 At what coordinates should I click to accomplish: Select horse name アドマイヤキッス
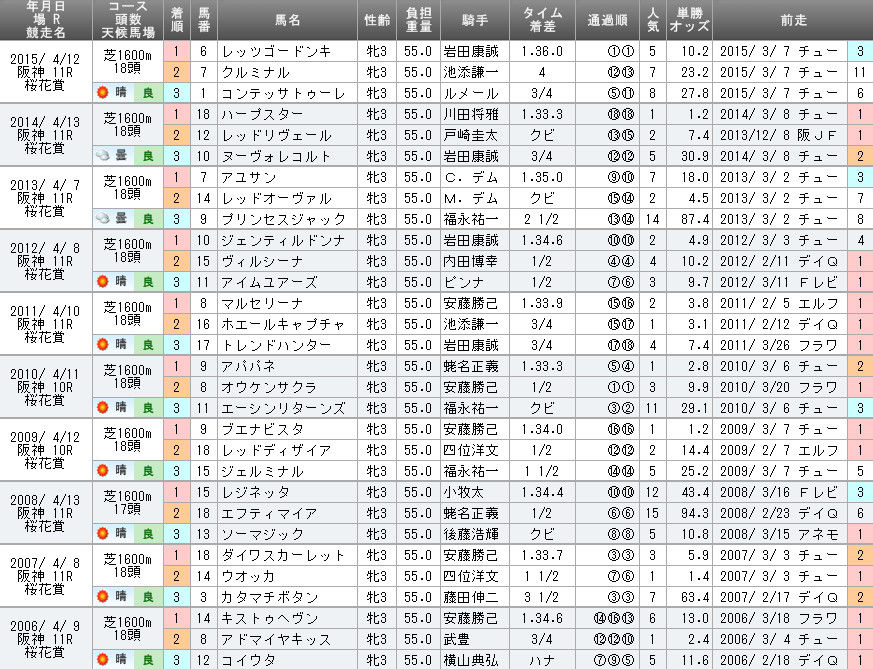pos(276,640)
